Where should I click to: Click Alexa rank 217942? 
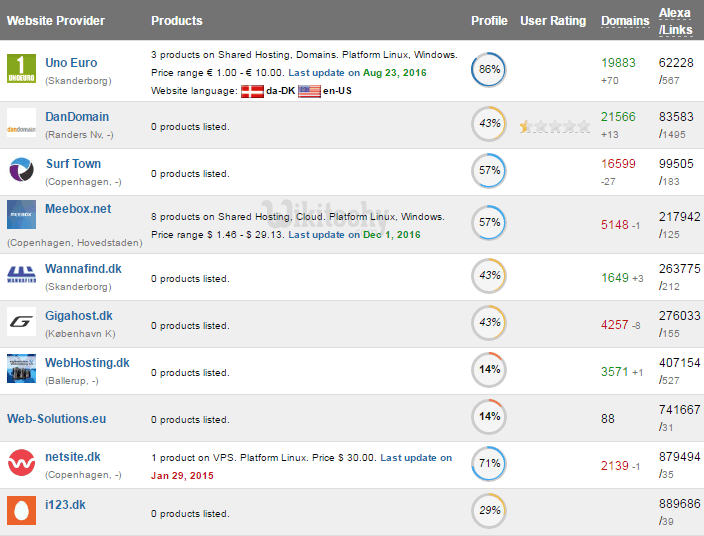[679, 217]
